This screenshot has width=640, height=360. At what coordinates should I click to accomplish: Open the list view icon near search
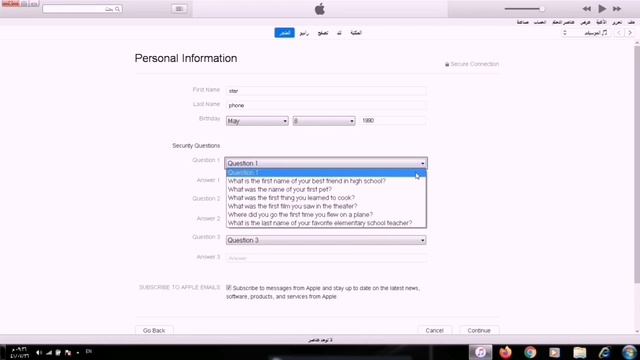(x=179, y=9)
